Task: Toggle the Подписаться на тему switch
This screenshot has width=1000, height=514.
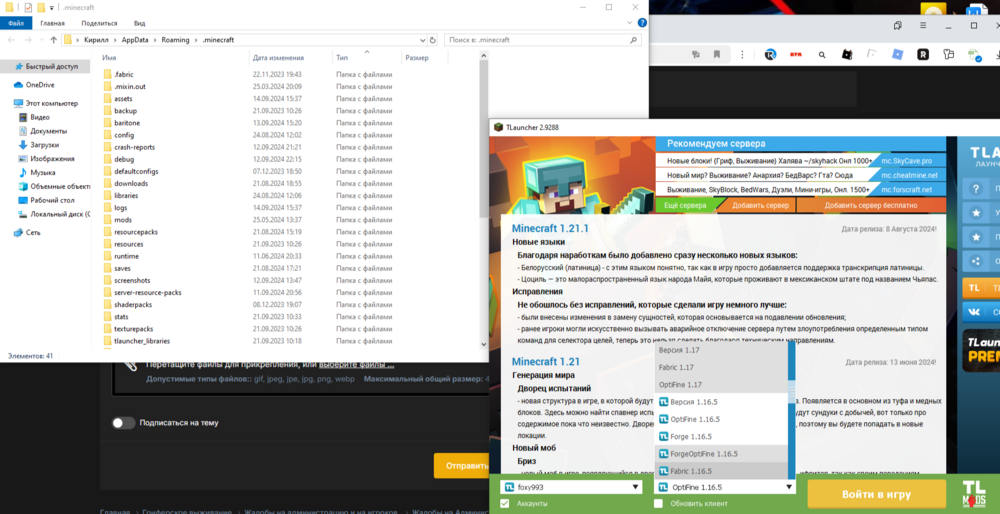Action: tap(124, 422)
